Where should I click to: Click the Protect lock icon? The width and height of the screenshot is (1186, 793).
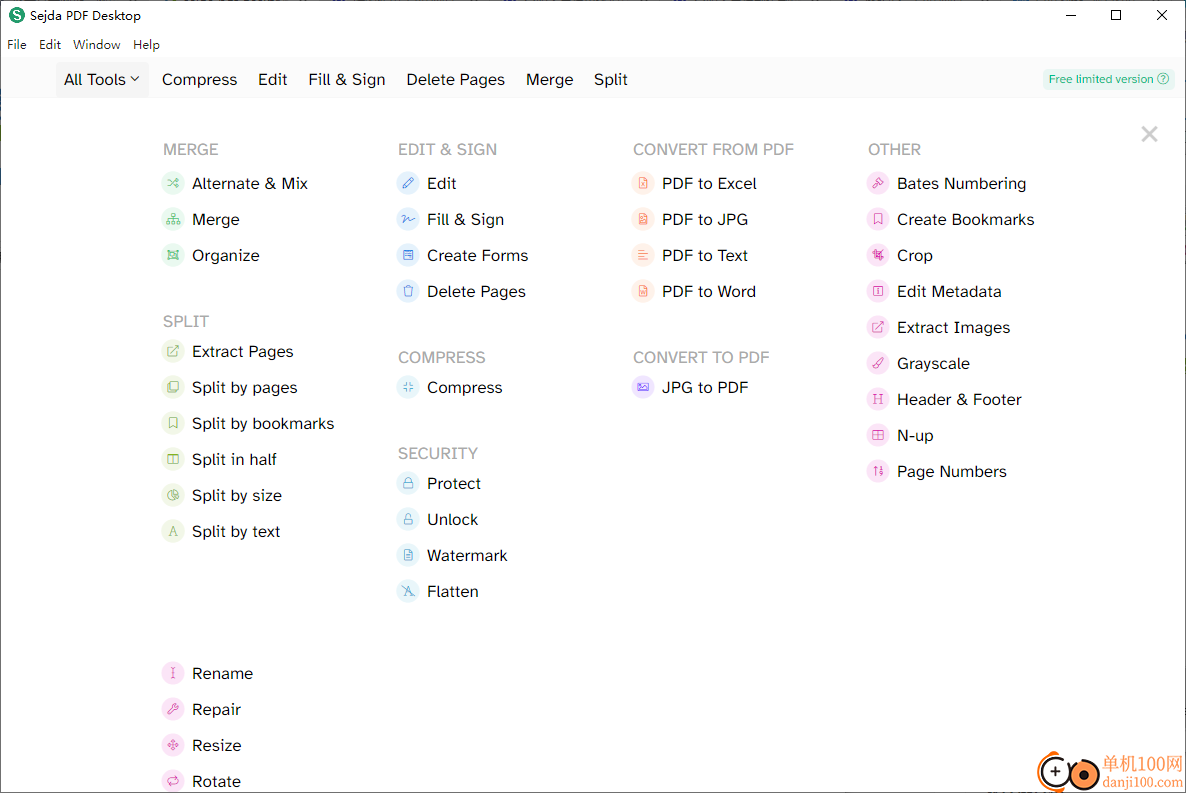[408, 484]
